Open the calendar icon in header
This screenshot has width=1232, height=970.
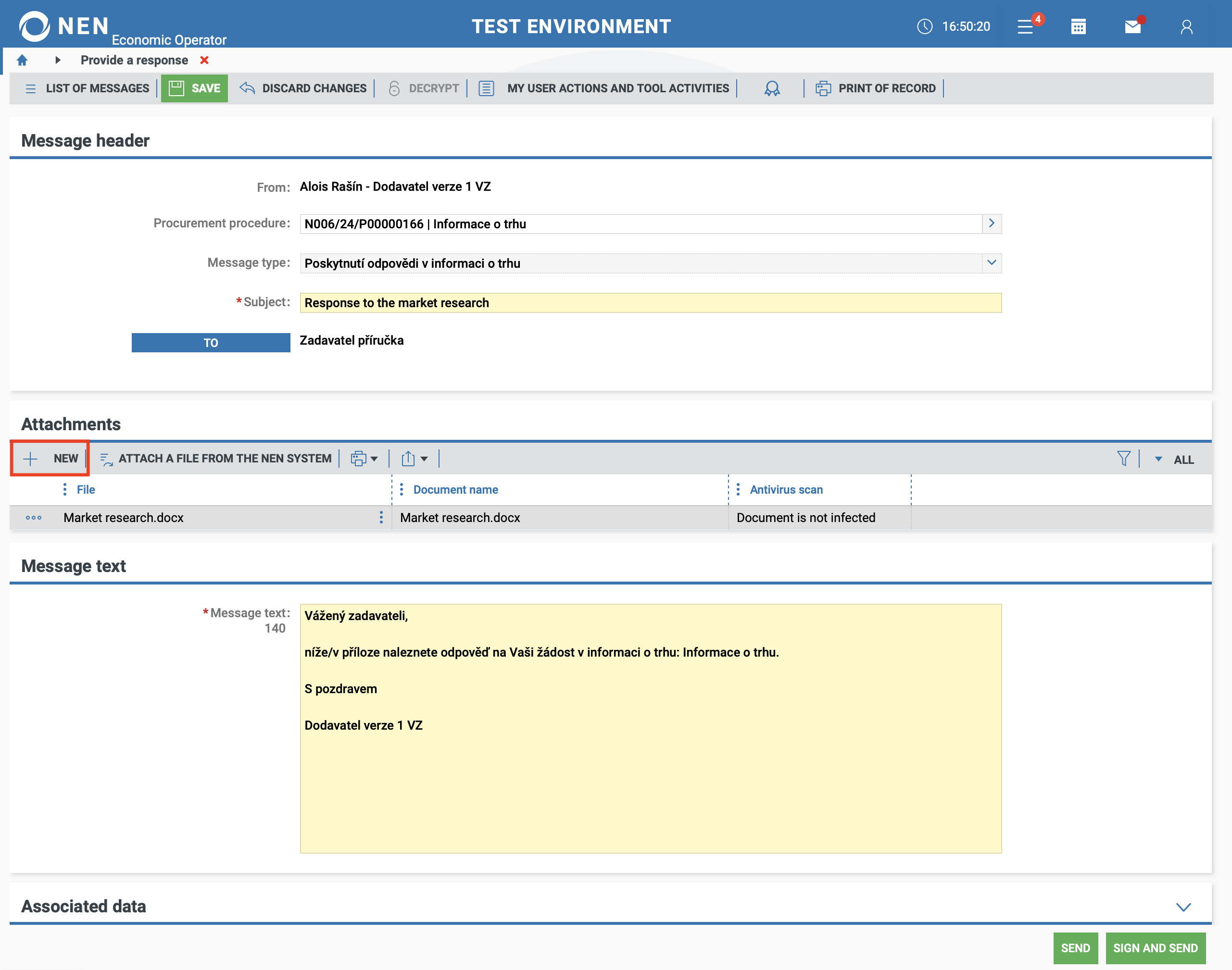click(1078, 26)
